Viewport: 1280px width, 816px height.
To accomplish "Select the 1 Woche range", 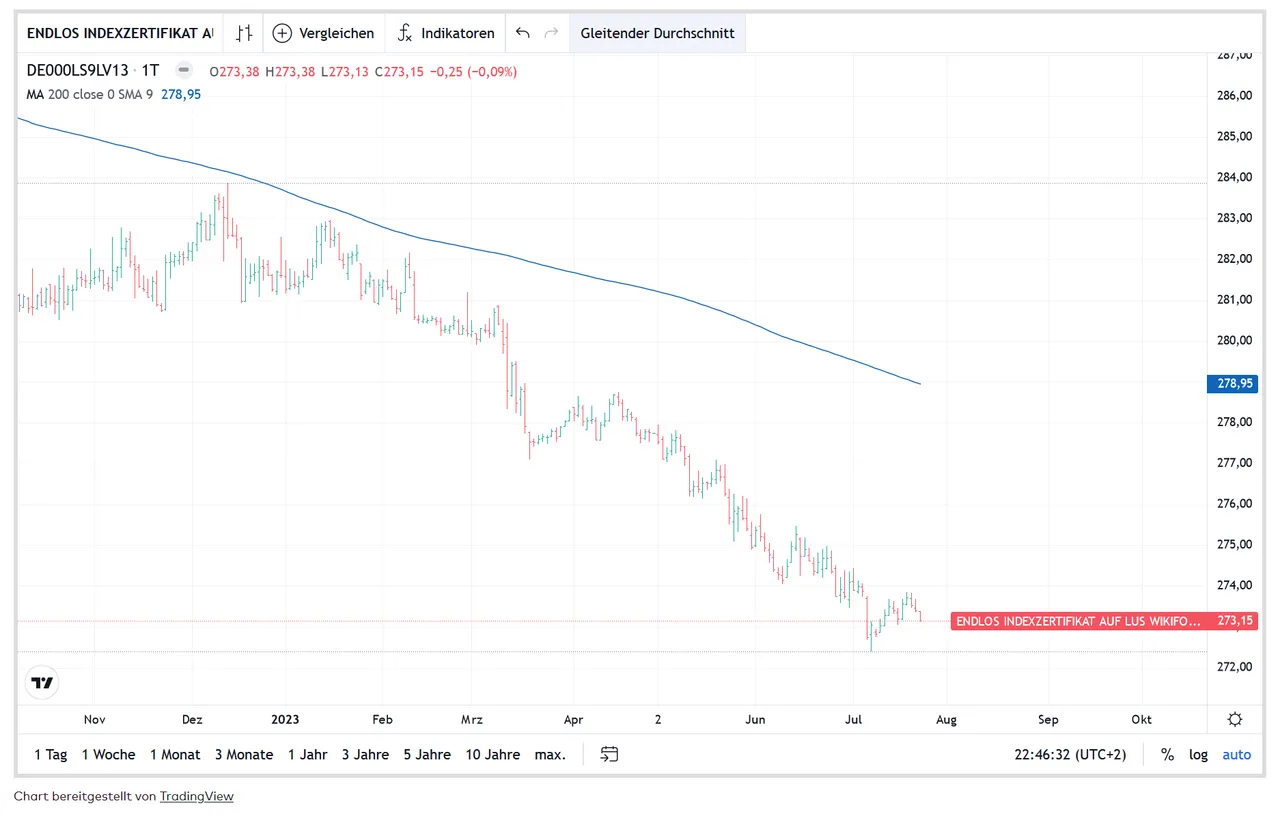I will click(108, 755).
